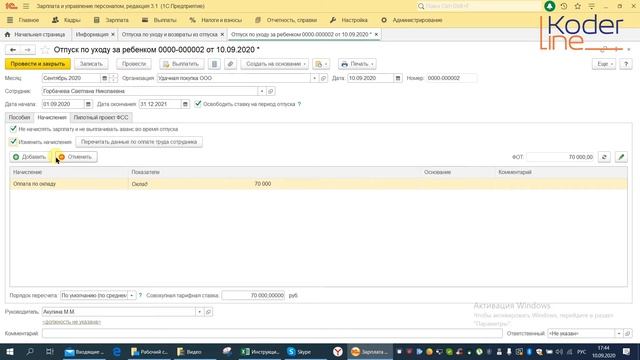
Task: Step the Месяц spinner arrows
Action: point(113,78)
